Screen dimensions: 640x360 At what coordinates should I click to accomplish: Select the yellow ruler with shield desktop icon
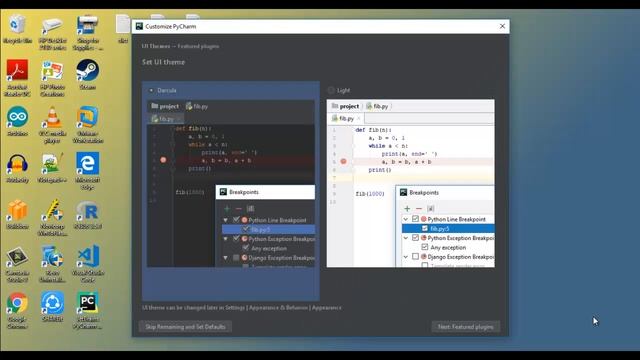(52, 217)
